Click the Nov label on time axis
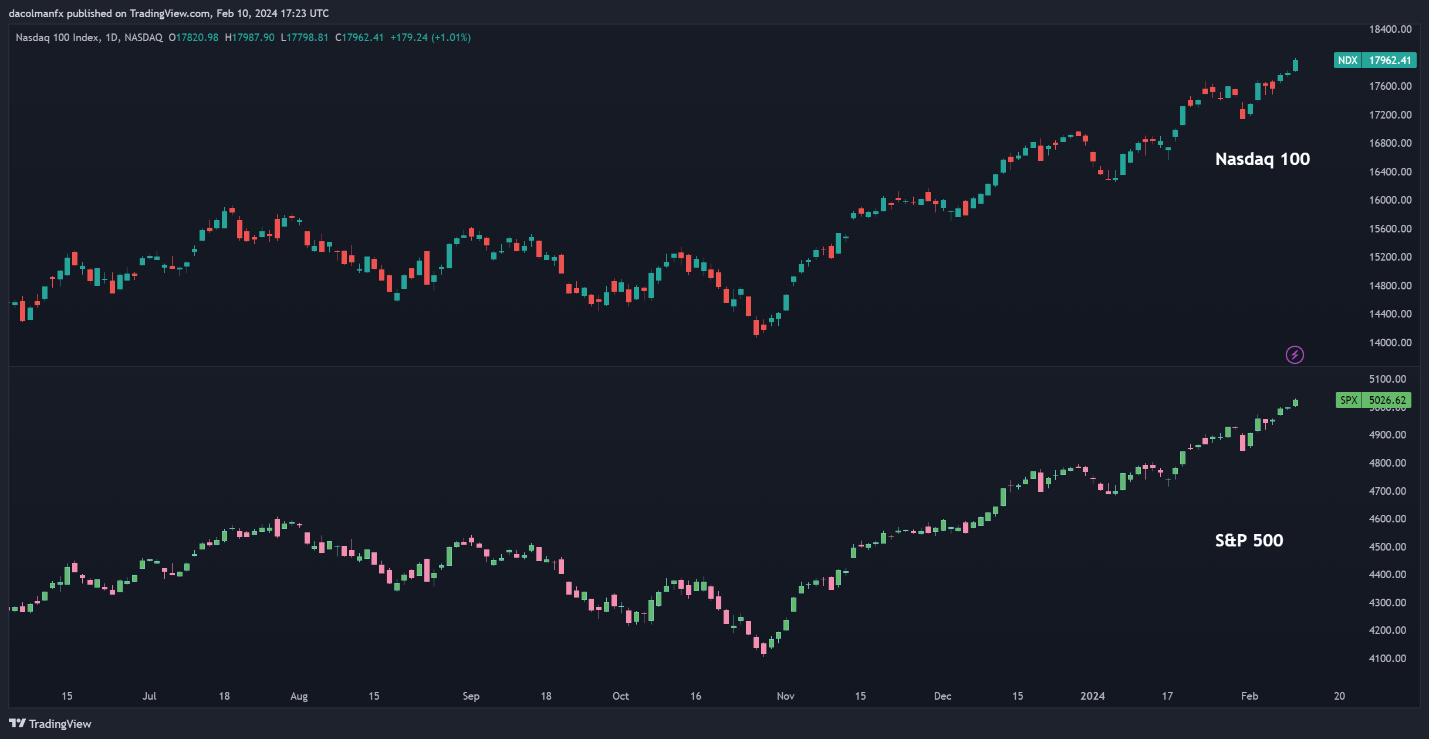The height and width of the screenshot is (739, 1429). tap(785, 695)
